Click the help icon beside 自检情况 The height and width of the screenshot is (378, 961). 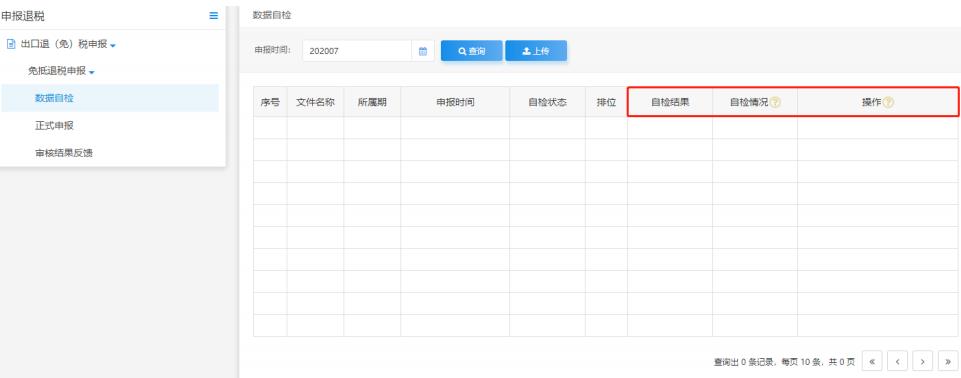pyautogui.click(x=775, y=103)
